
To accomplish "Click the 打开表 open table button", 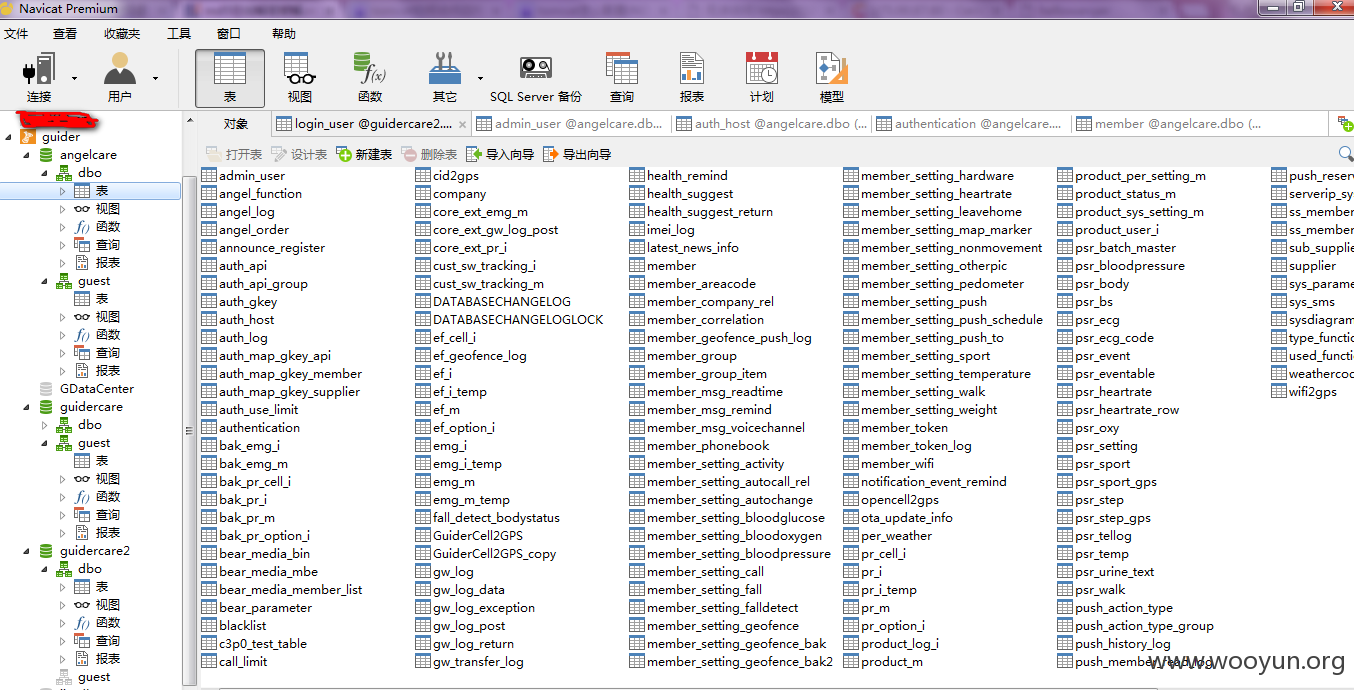I will 234,154.
